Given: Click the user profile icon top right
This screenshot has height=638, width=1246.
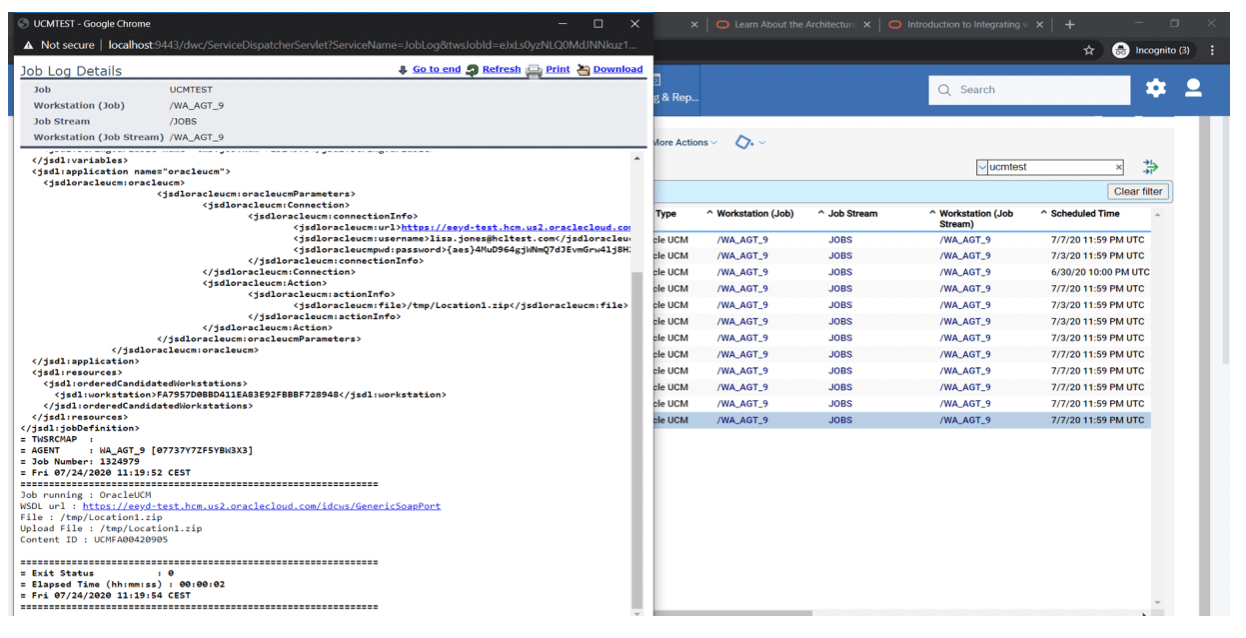Looking at the screenshot, I should (1193, 89).
